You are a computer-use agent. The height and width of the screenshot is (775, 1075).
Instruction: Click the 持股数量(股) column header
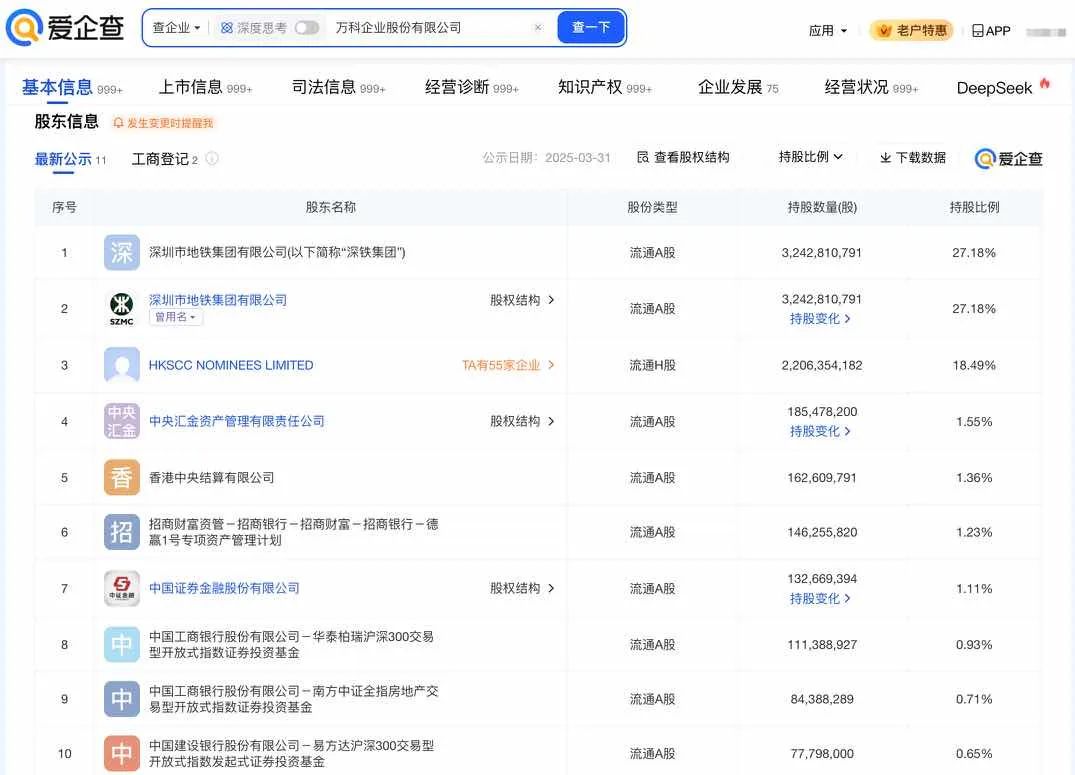(822, 207)
